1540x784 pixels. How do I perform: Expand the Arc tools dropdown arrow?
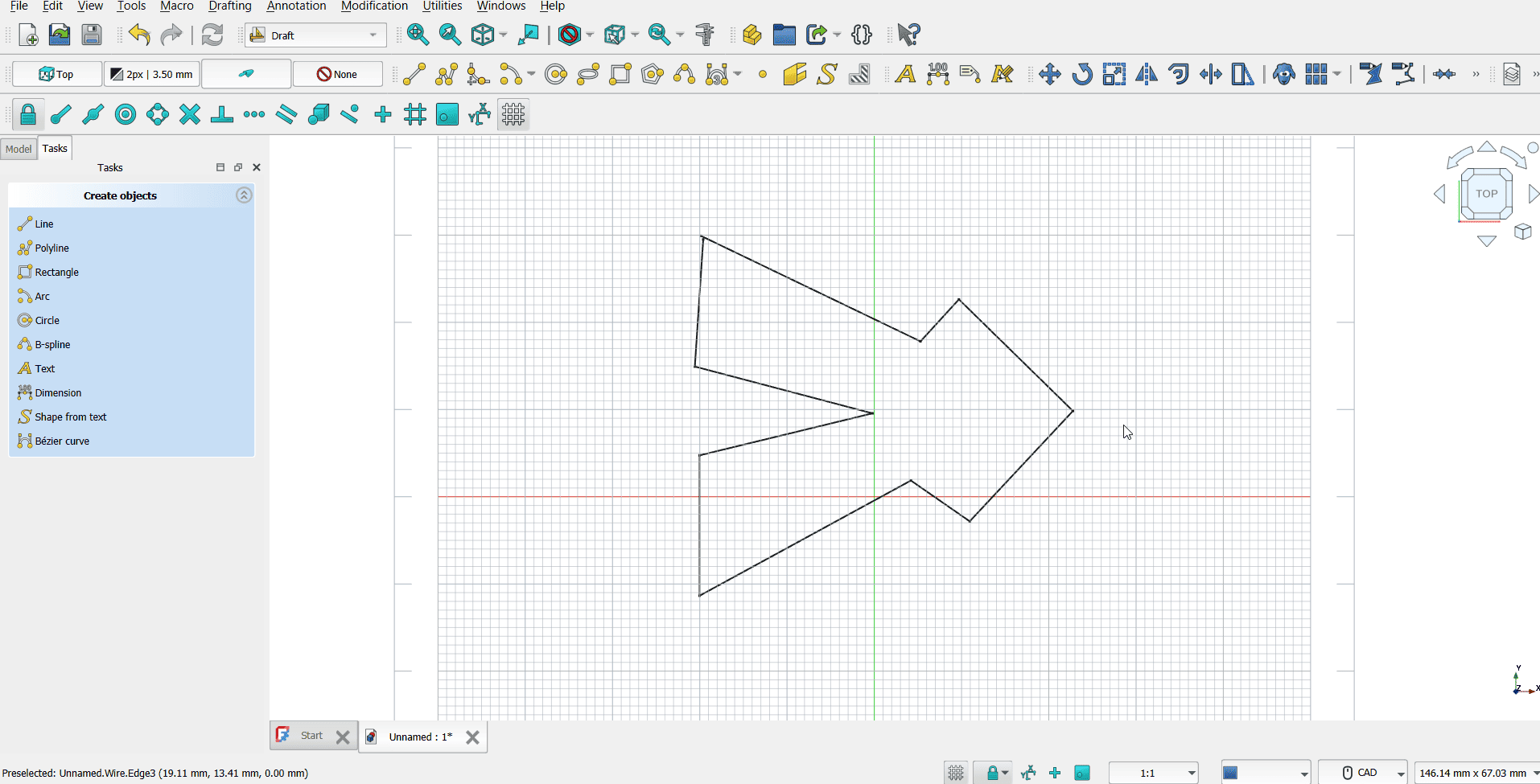530,75
